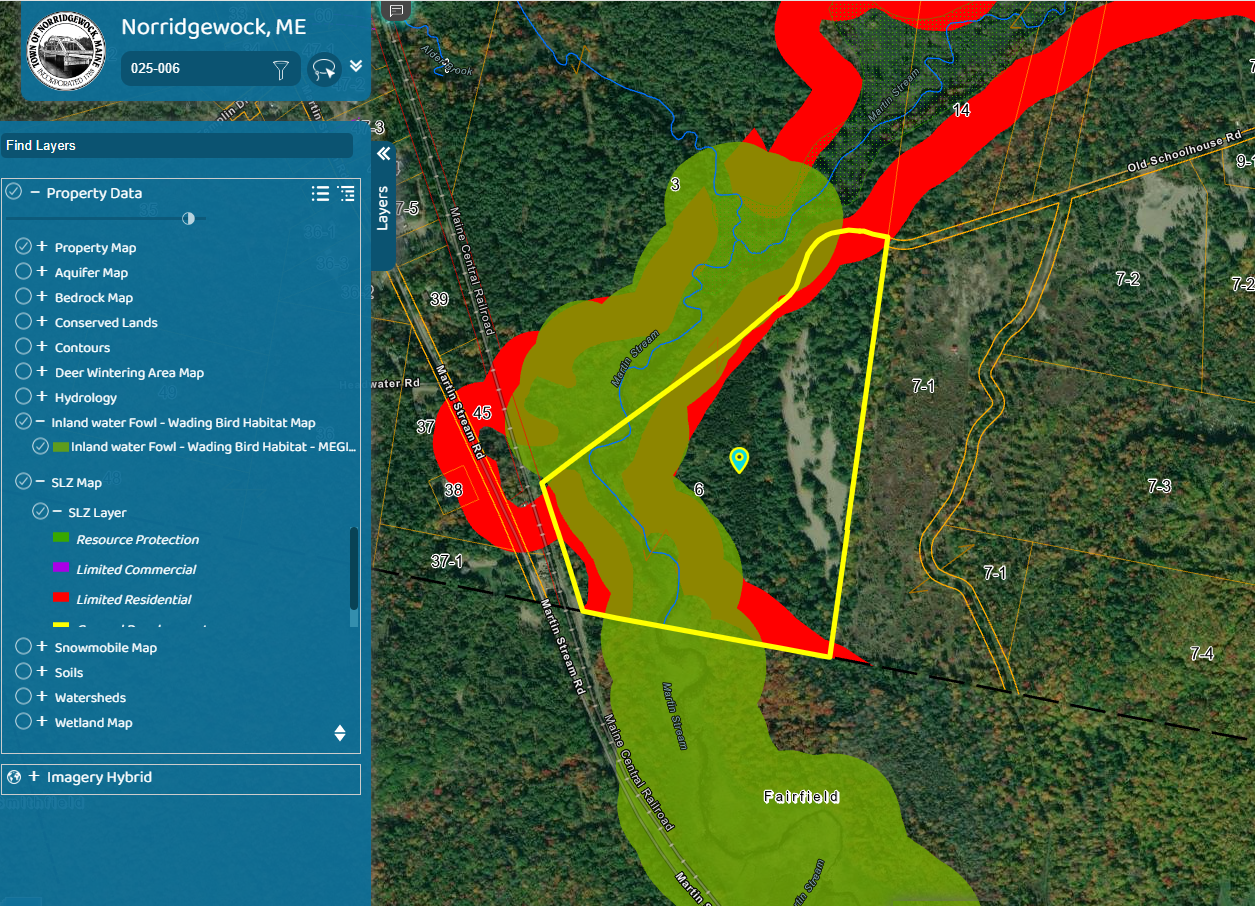Screen dimensions: 1255x906
Task: Enable the Hydrology layer
Action: coord(23,396)
